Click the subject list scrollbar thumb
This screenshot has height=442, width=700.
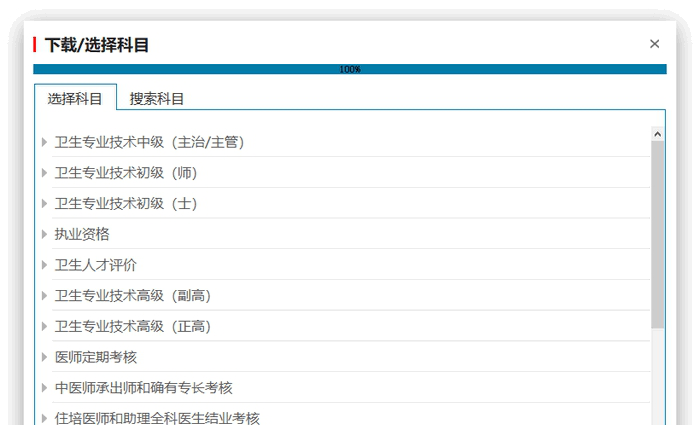[x=657, y=235]
